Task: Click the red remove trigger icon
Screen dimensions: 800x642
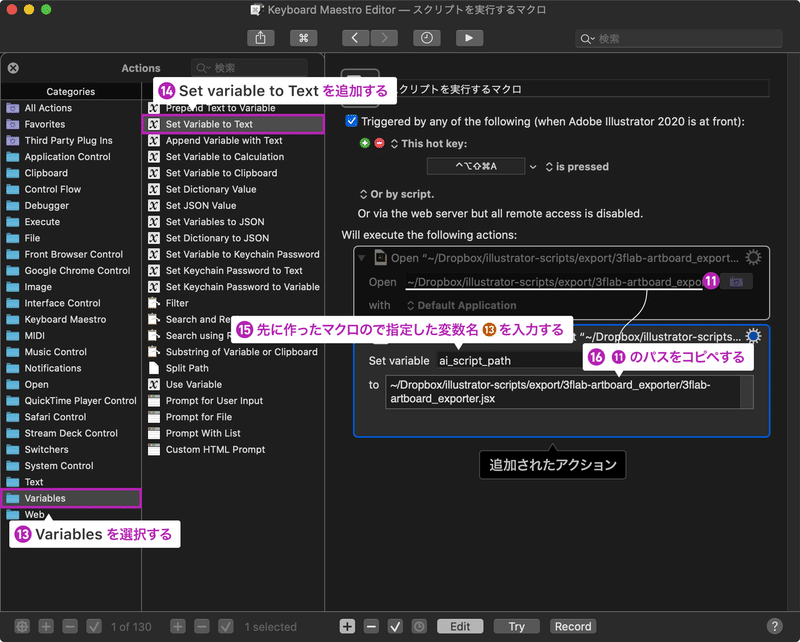Action: [x=379, y=143]
